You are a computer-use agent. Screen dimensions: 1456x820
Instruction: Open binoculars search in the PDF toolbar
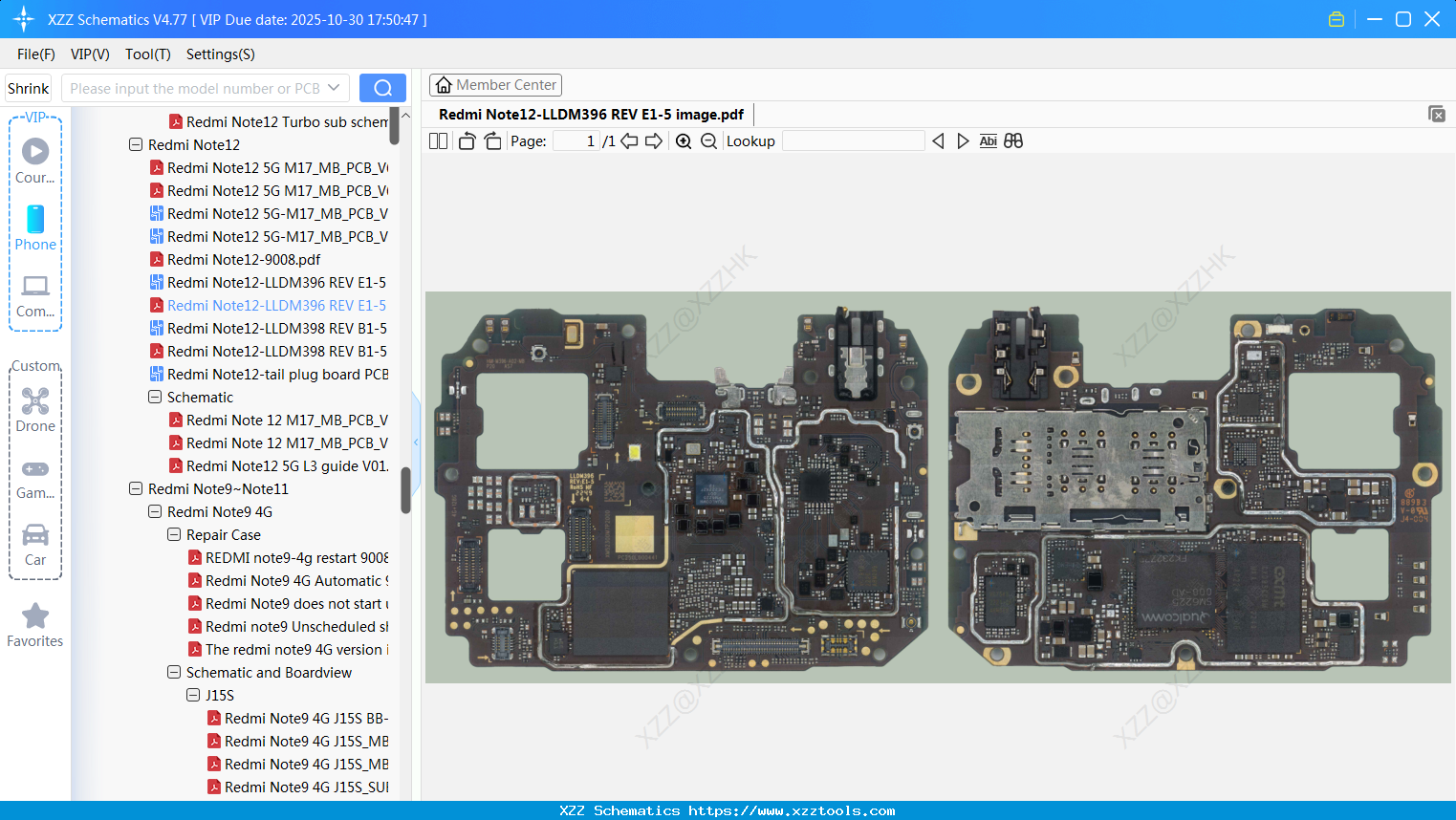[1013, 140]
